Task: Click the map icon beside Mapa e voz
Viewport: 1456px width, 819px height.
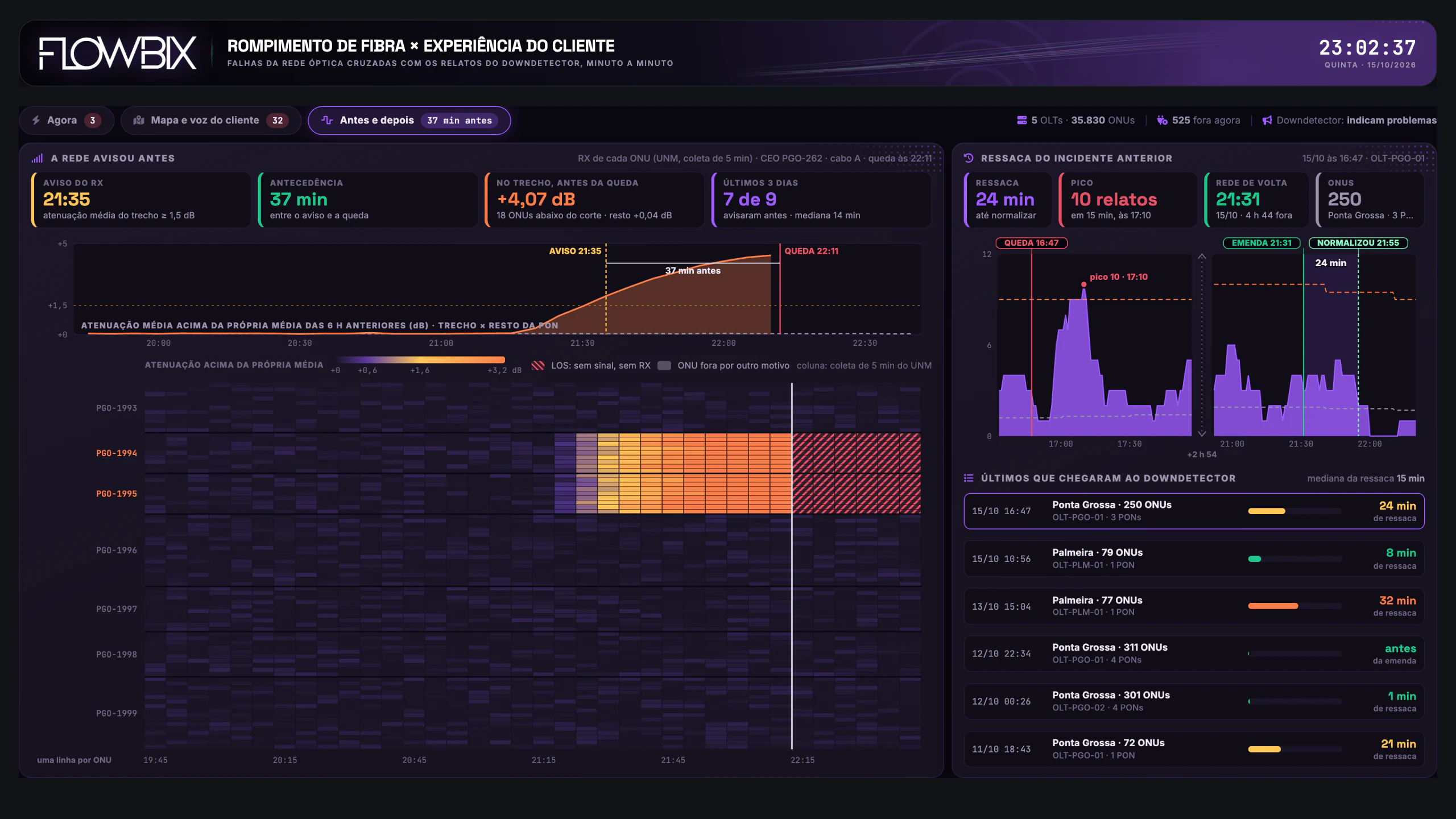Action: coord(138,121)
